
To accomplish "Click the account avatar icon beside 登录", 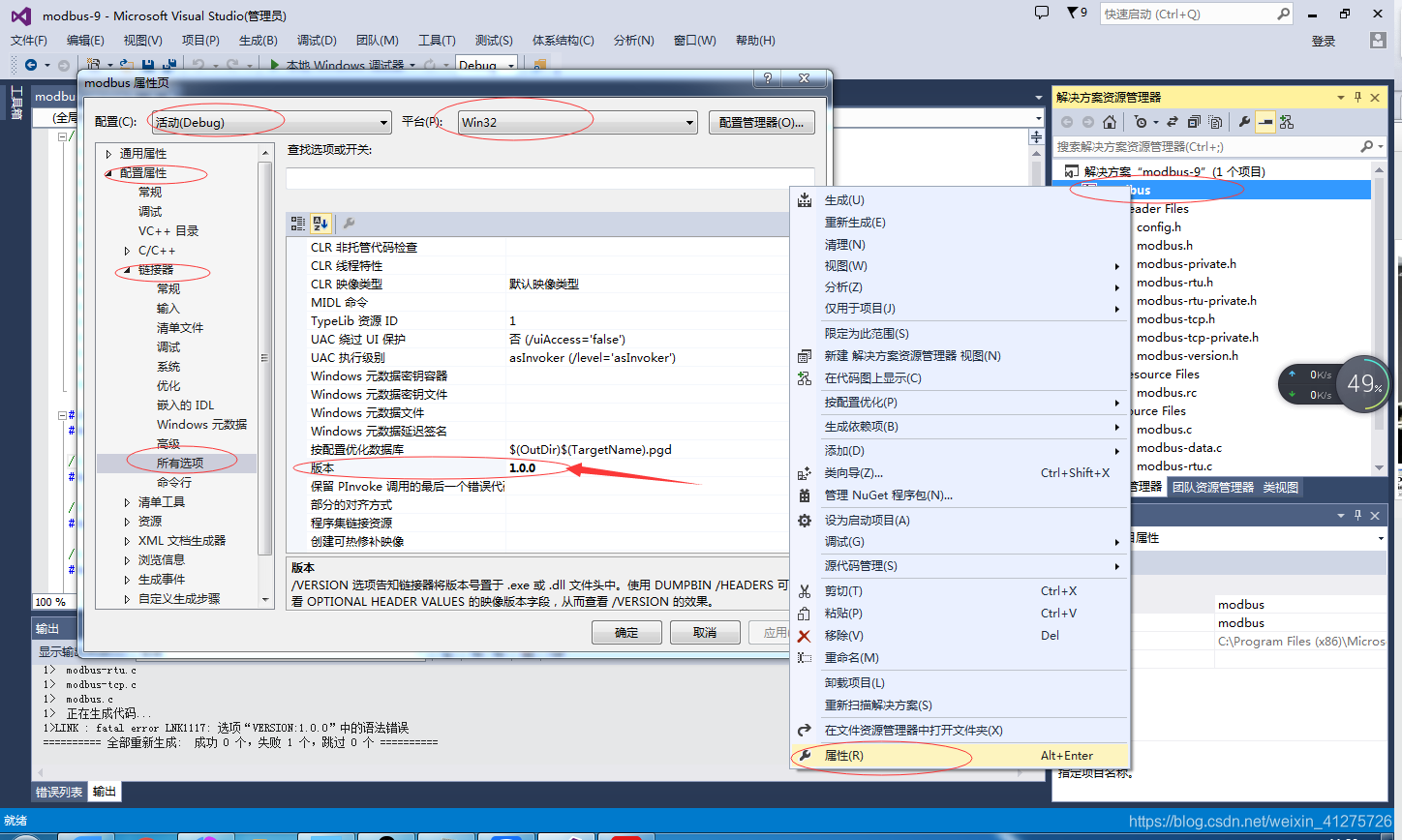I will click(1378, 41).
